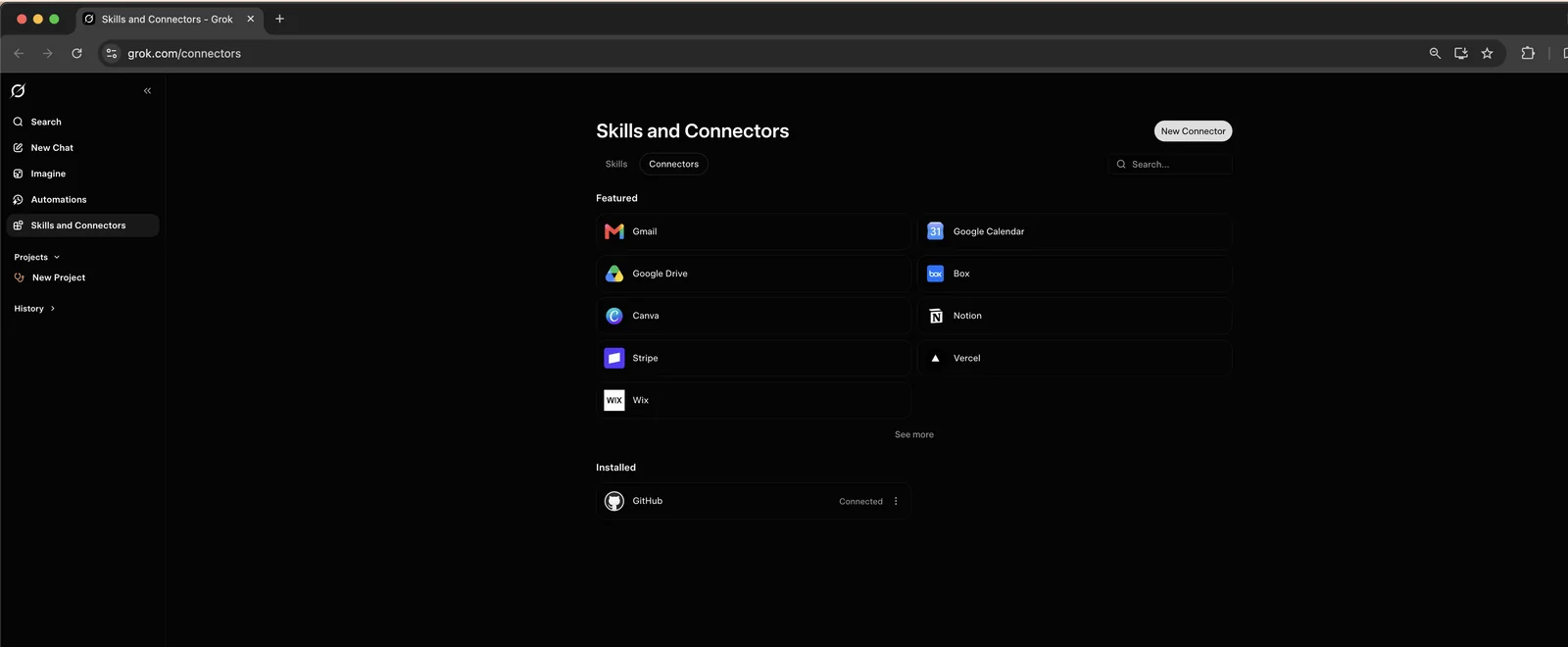The width and height of the screenshot is (1568, 647).
Task: Select Skills and Connectors sidebar item
Action: (x=82, y=225)
